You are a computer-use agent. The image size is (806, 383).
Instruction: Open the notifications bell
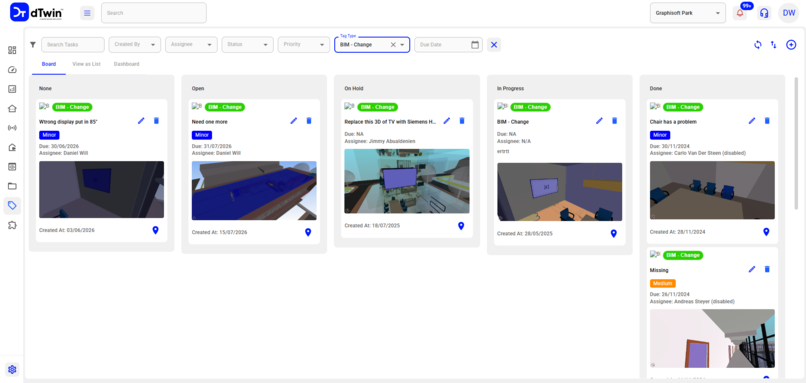[740, 13]
